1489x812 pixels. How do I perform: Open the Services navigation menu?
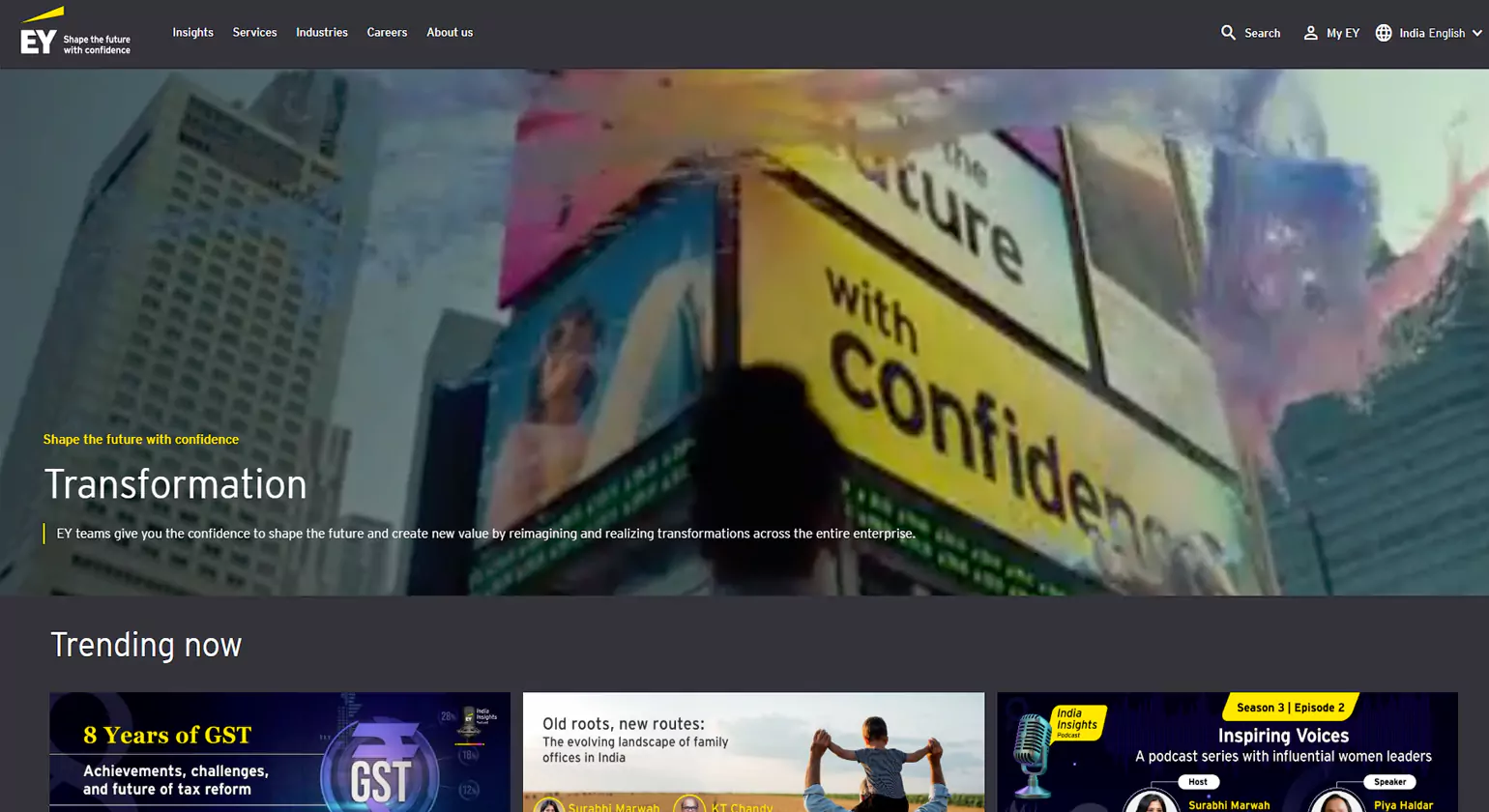pyautogui.click(x=254, y=33)
